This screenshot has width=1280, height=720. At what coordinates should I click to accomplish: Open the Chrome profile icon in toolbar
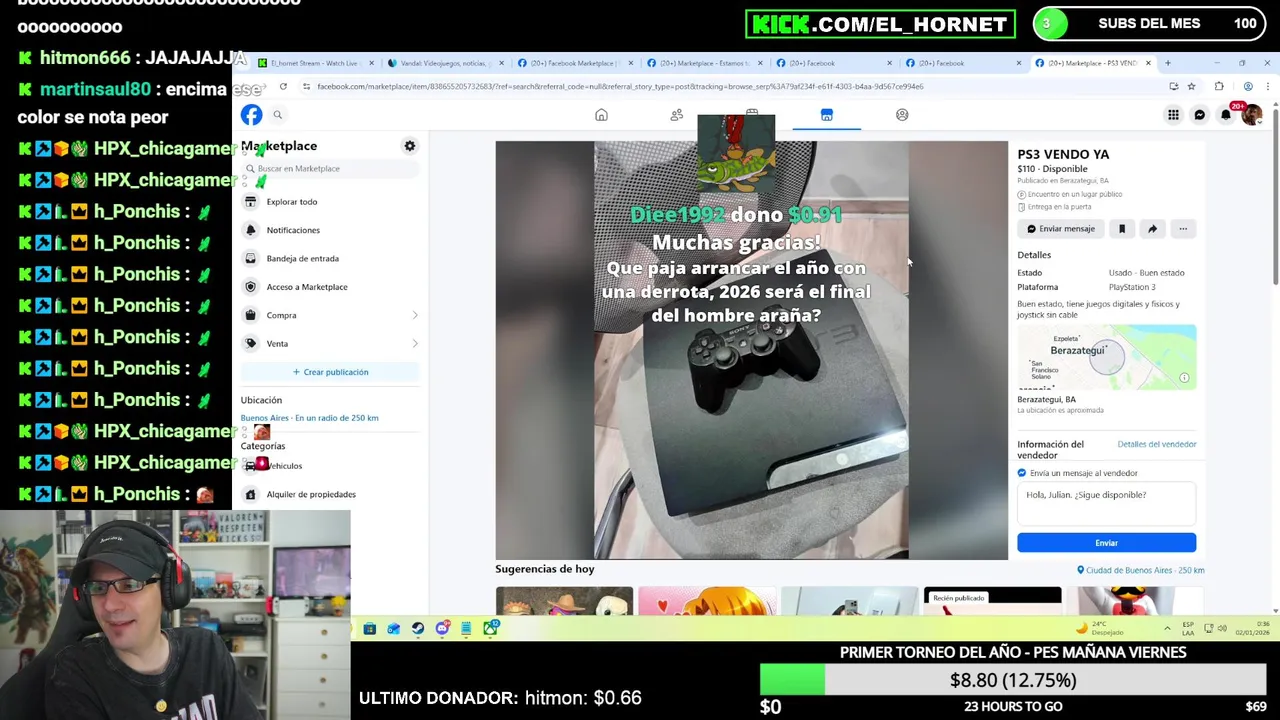(x=1248, y=87)
